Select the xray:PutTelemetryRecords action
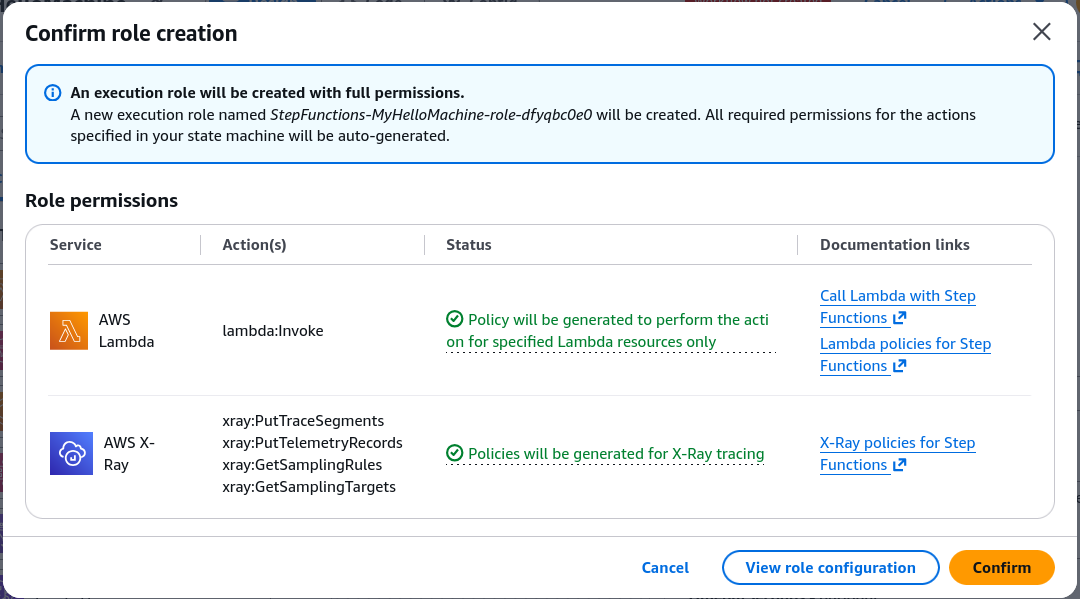 pos(312,443)
